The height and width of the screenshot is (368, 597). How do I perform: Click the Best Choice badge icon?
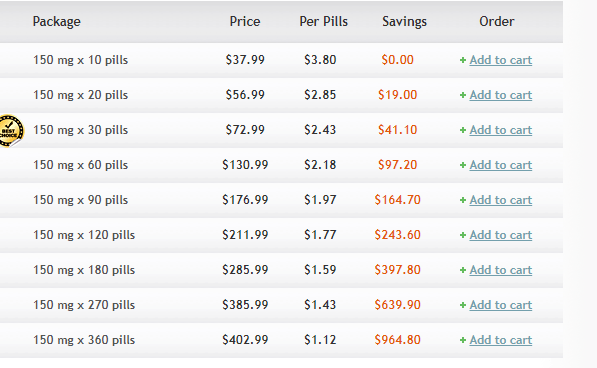click(x=11, y=131)
